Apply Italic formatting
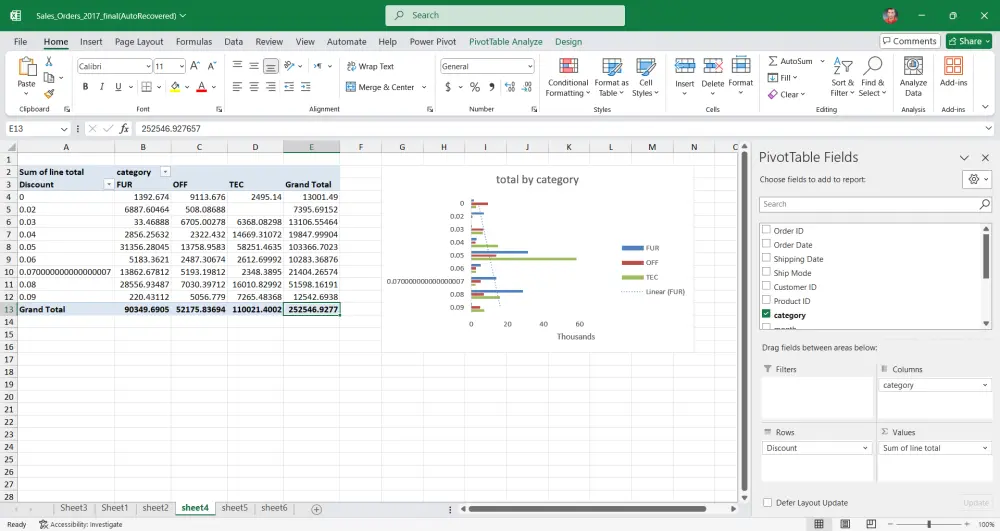The height and width of the screenshot is (531, 1000). [101, 87]
